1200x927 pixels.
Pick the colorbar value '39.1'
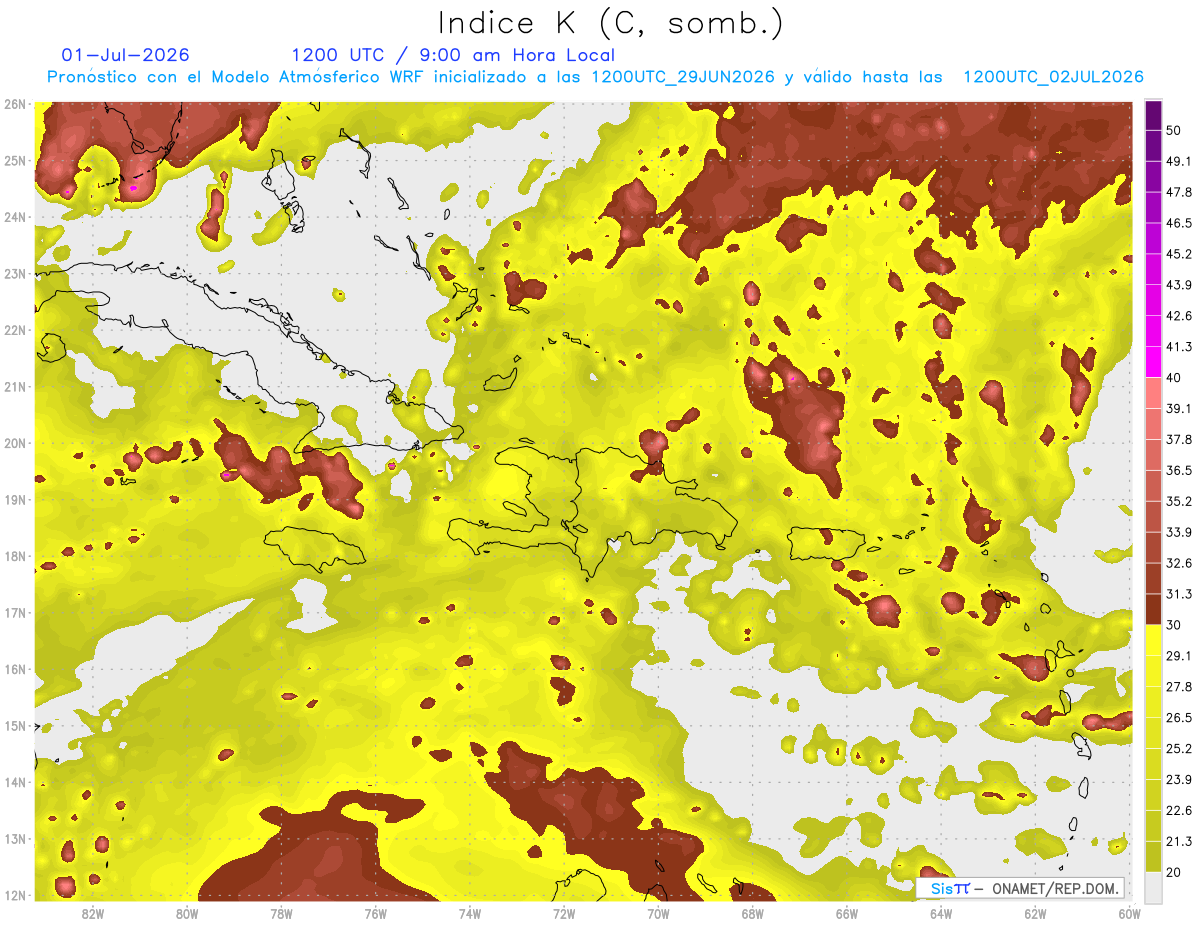pyautogui.click(x=1178, y=409)
